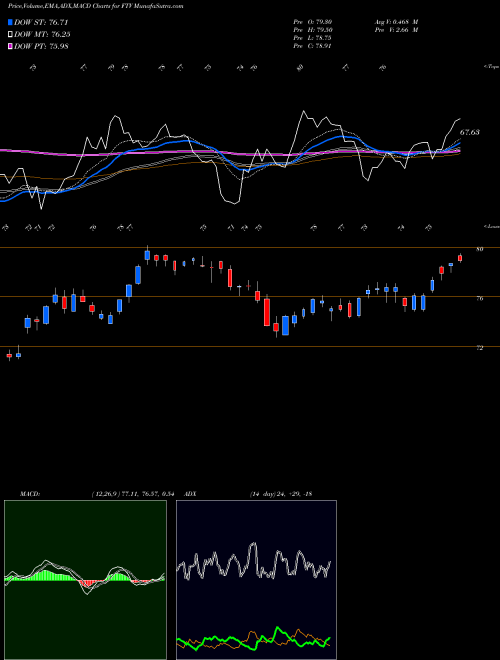The height and width of the screenshot is (660, 500).
Task: Click the Pre L: 78.75 value
Action: (x=312, y=38)
